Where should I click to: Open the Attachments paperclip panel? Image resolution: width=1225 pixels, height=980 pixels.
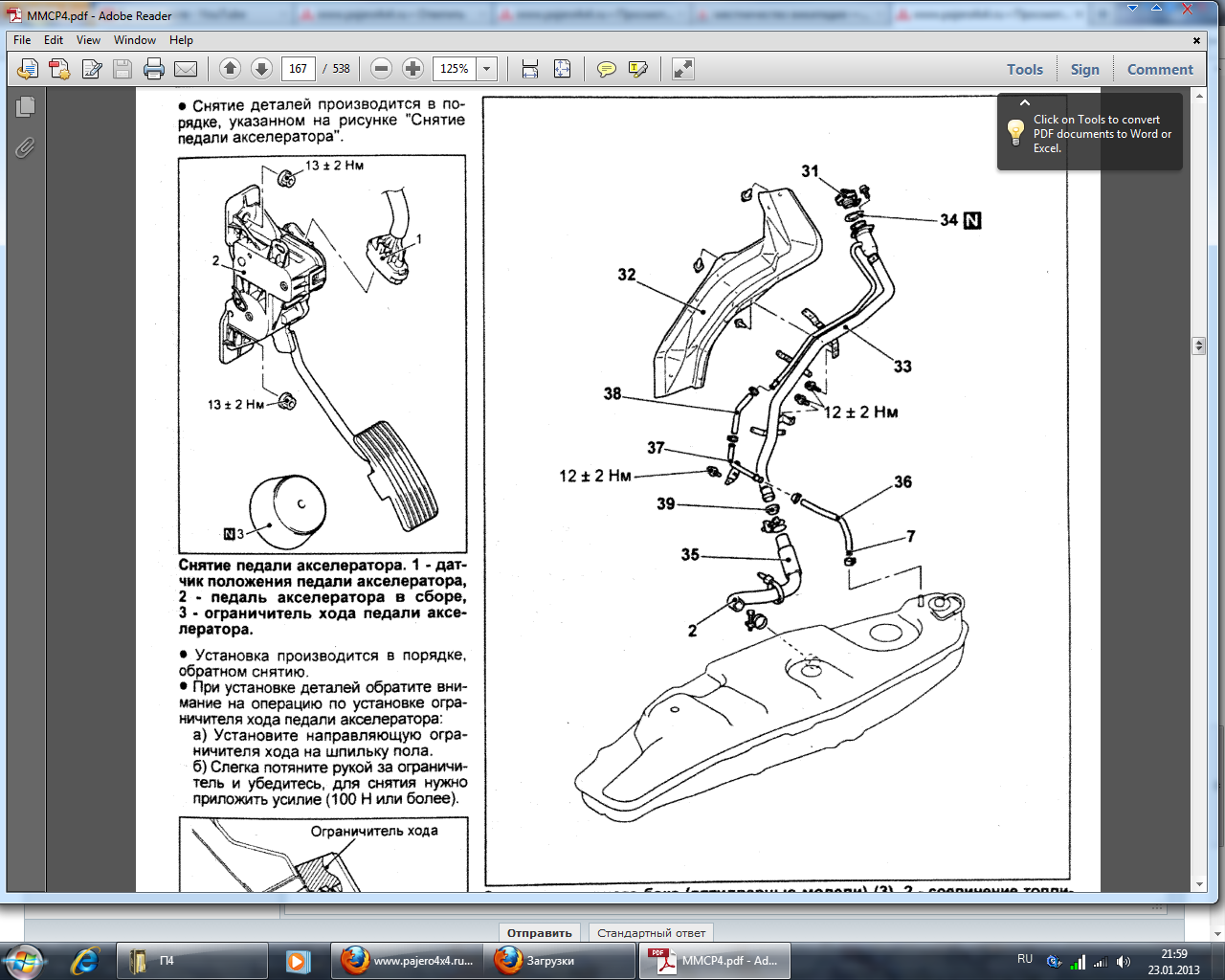click(x=25, y=147)
